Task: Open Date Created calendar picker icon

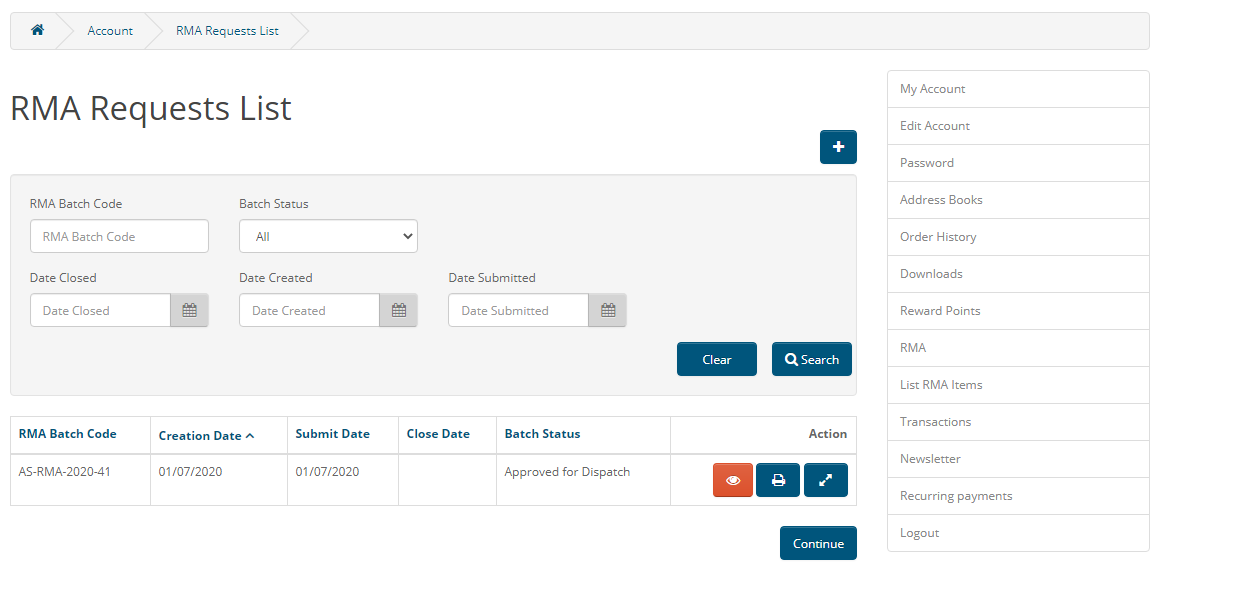Action: coord(398,310)
